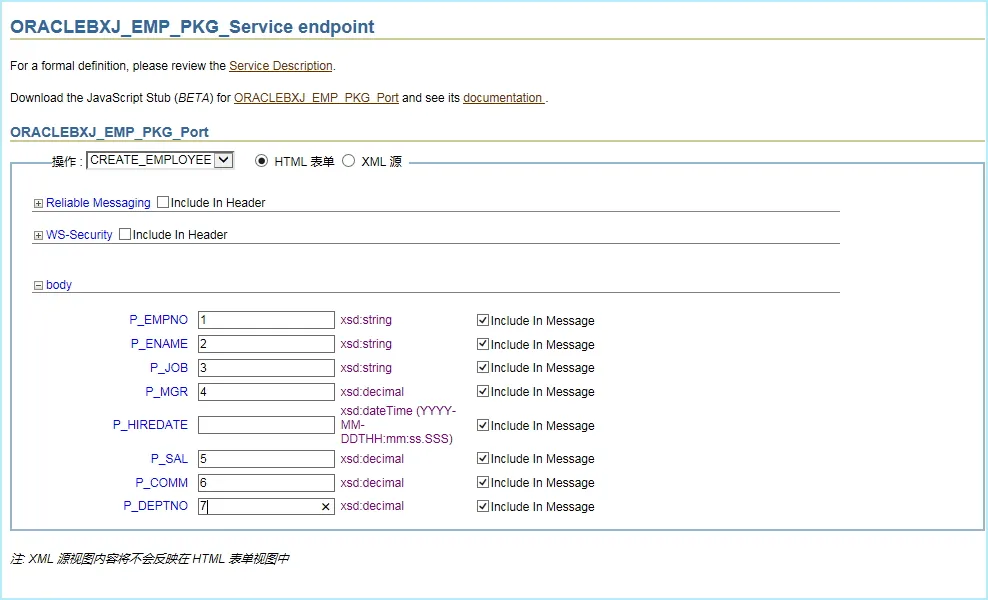Select the HTML 表单 radio button
This screenshot has width=988, height=600.
coord(262,160)
